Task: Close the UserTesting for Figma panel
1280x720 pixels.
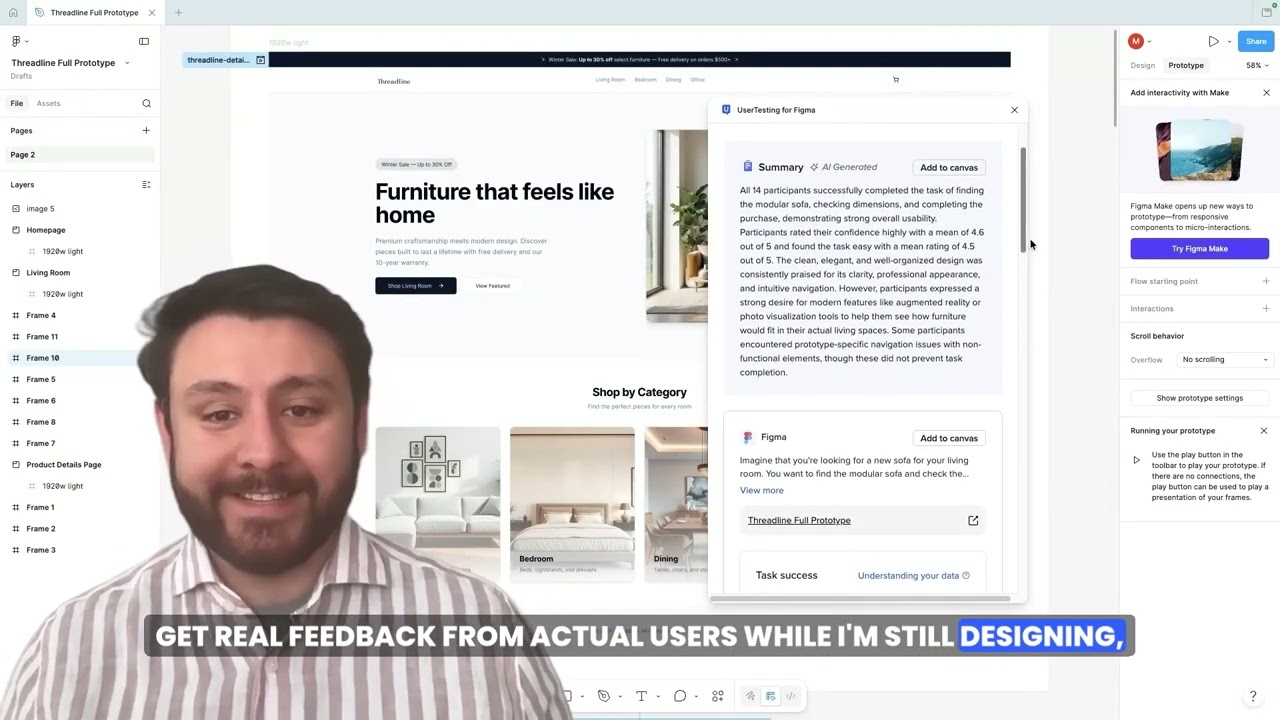Action: coord(1014,110)
